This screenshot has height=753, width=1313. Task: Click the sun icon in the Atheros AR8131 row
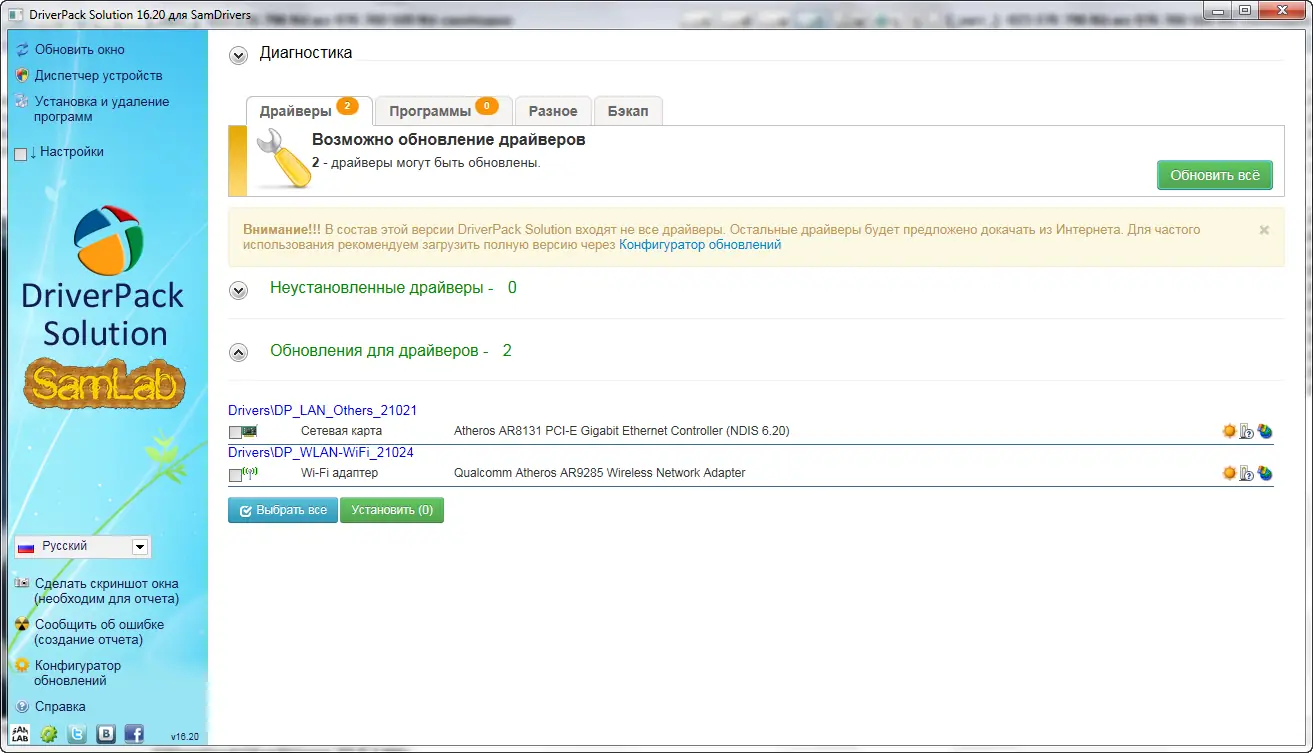pos(1230,431)
